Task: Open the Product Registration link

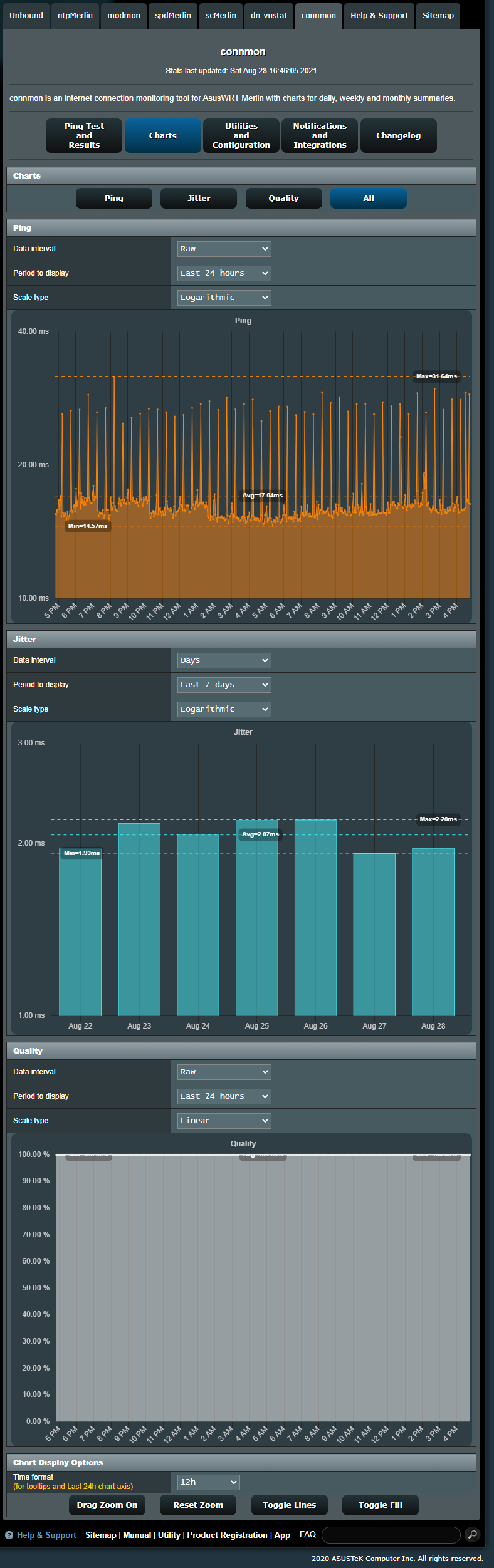Action: 227,1535
